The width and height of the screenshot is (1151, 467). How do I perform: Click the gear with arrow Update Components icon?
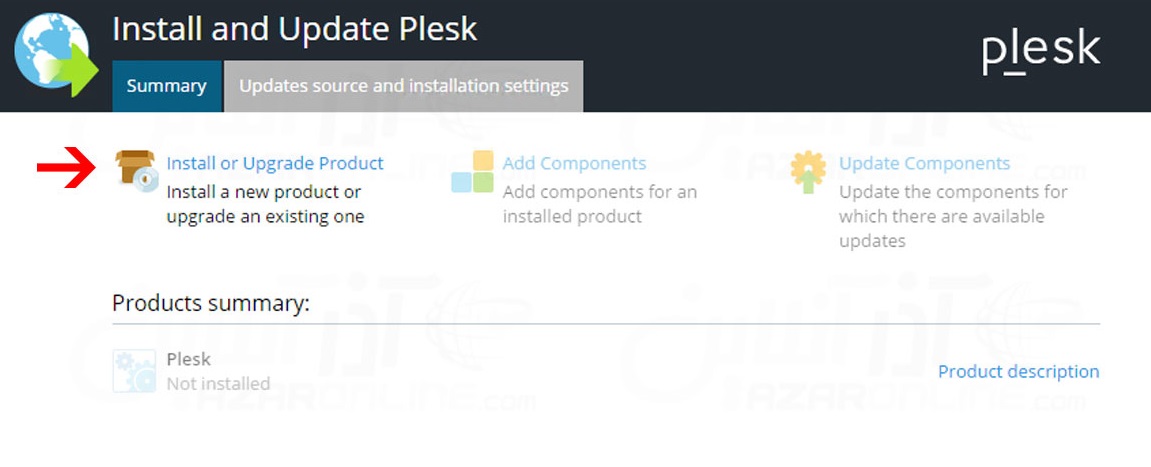tap(808, 172)
